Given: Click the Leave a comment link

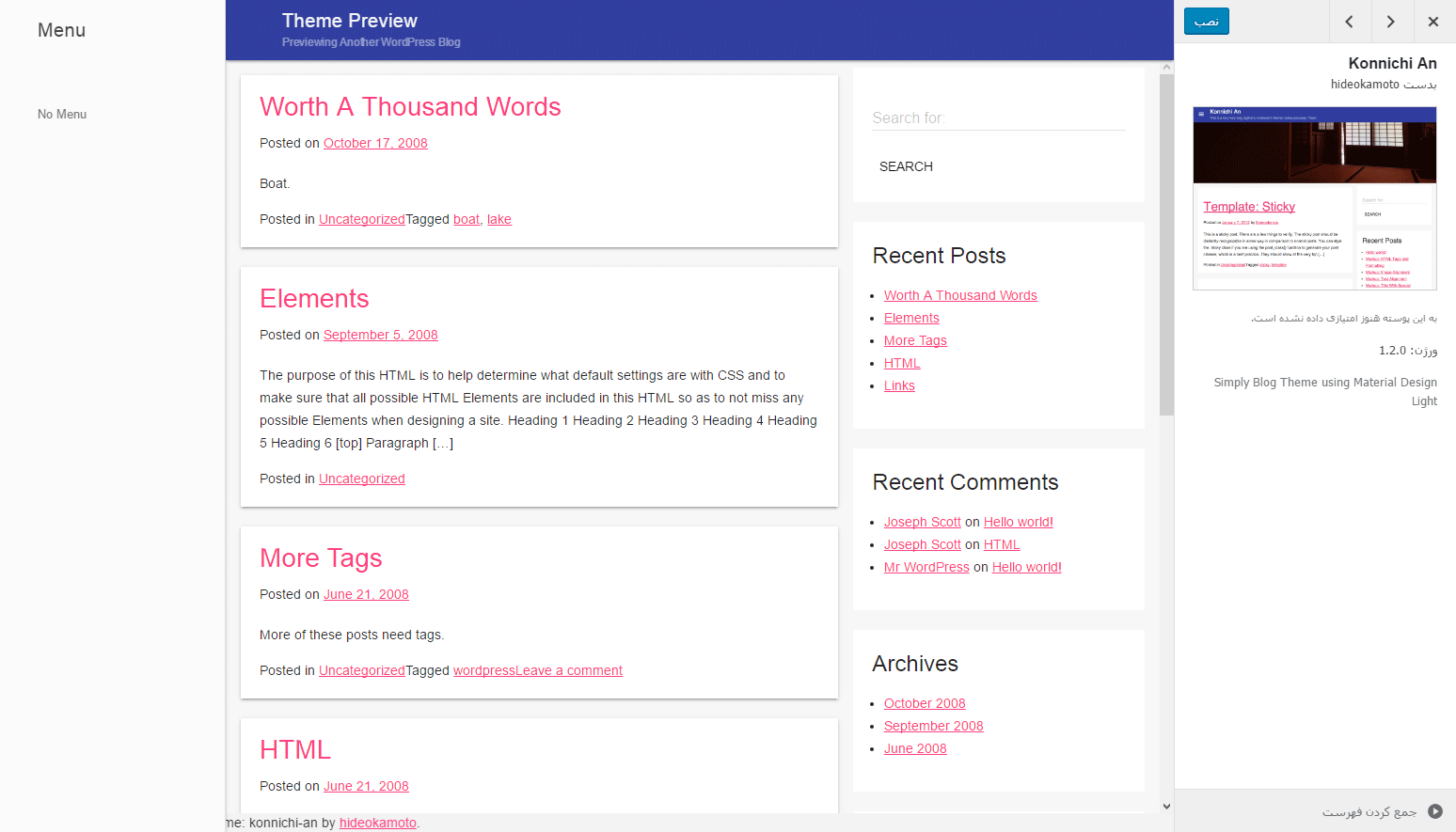Looking at the screenshot, I should [x=569, y=670].
